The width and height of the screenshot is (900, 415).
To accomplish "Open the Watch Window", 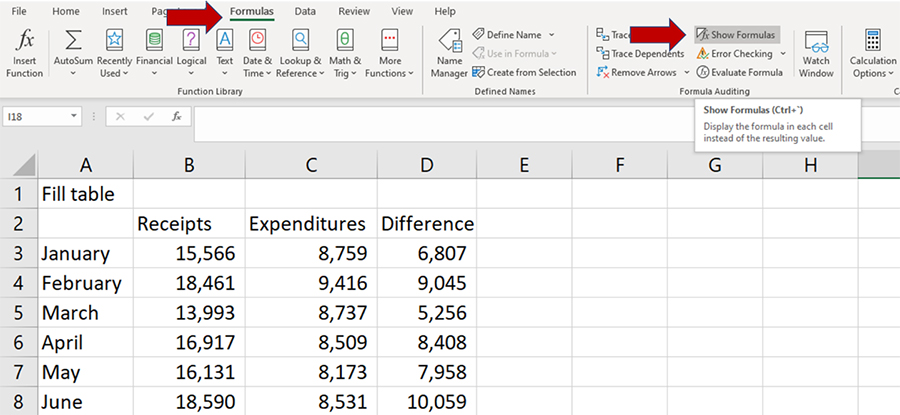I will click(x=816, y=53).
